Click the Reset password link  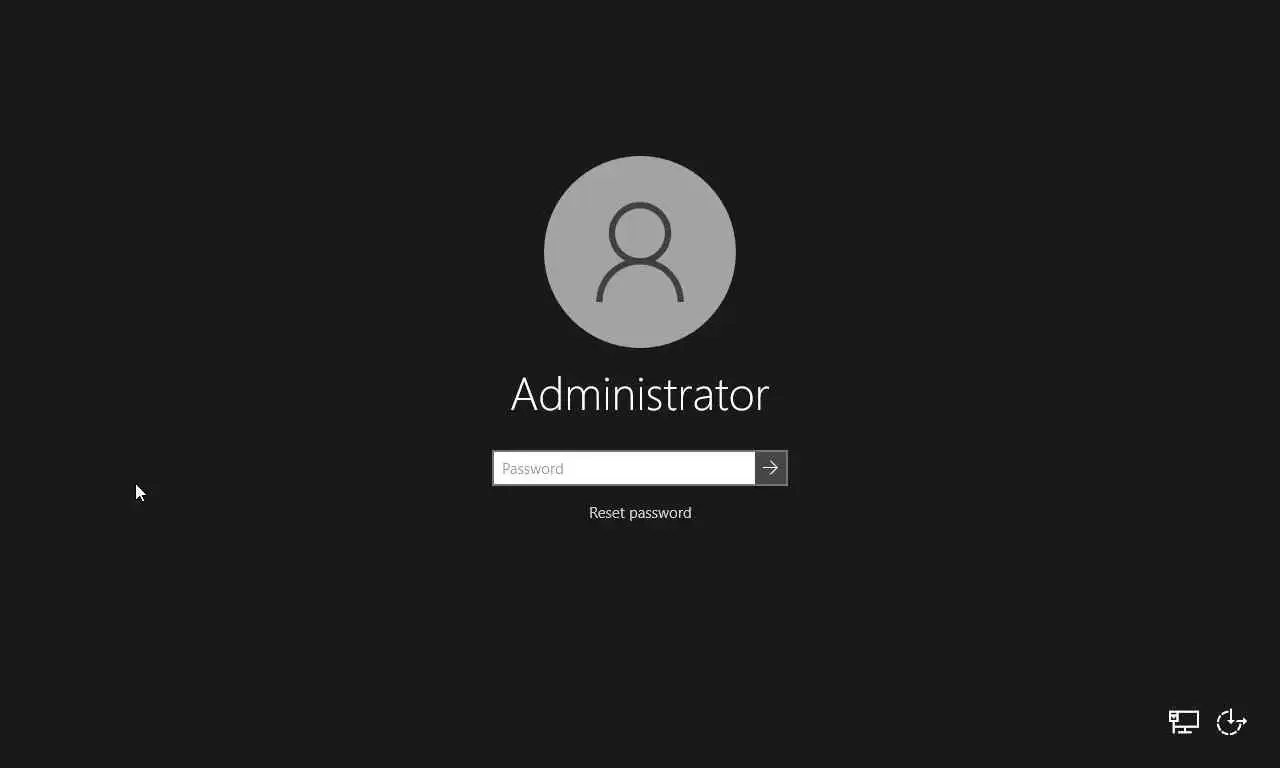640,512
